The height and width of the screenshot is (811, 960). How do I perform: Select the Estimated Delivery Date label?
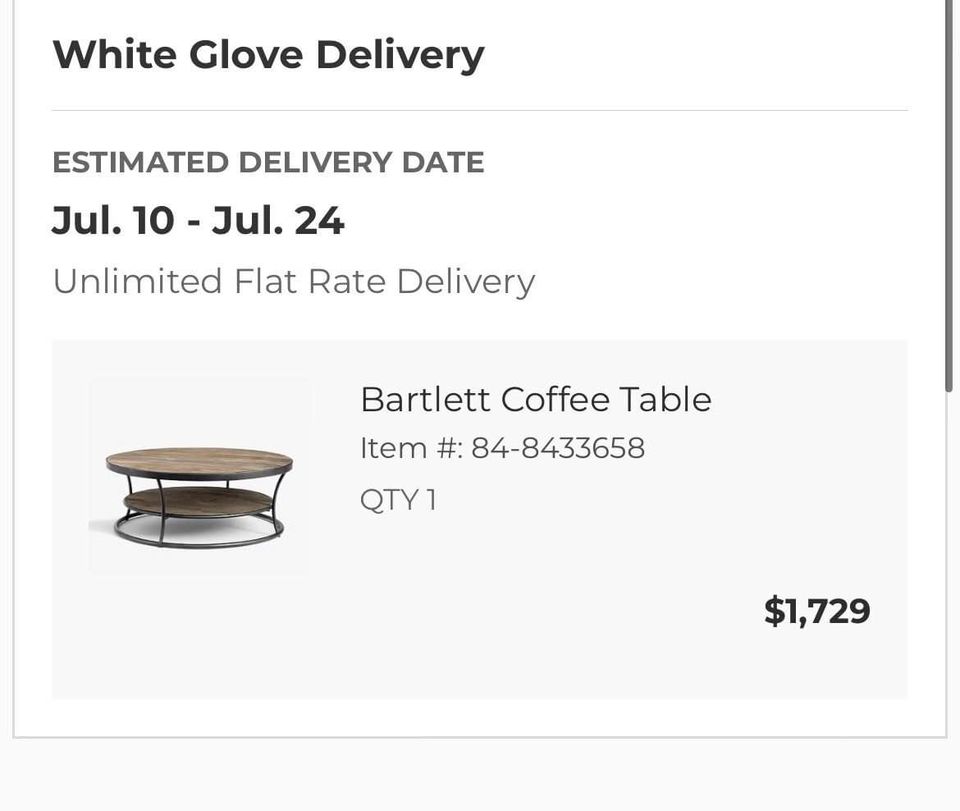pyautogui.click(x=268, y=162)
